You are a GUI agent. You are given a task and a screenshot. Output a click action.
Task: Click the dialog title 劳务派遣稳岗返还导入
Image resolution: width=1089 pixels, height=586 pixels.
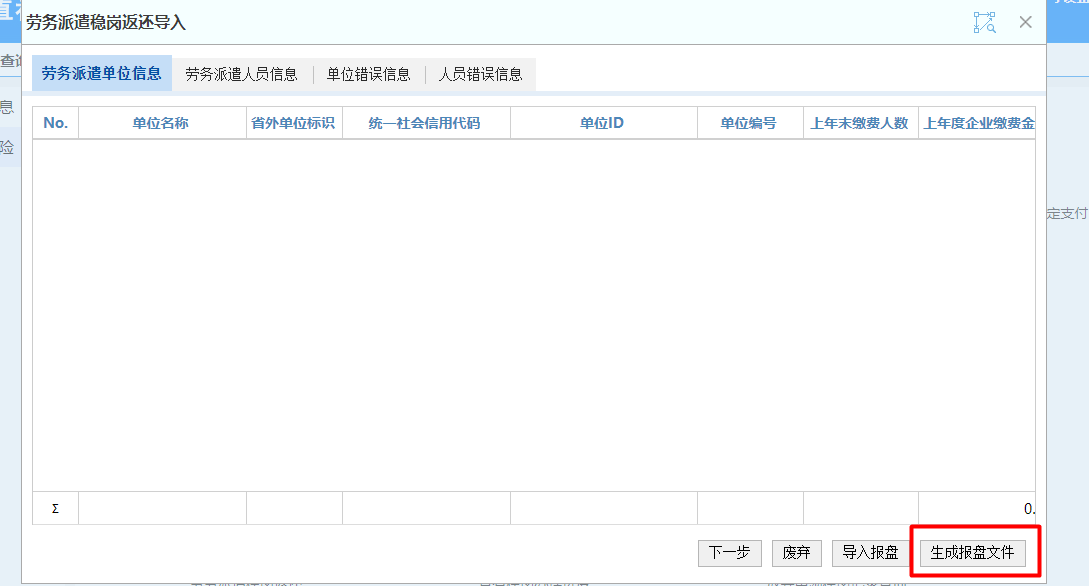106,22
